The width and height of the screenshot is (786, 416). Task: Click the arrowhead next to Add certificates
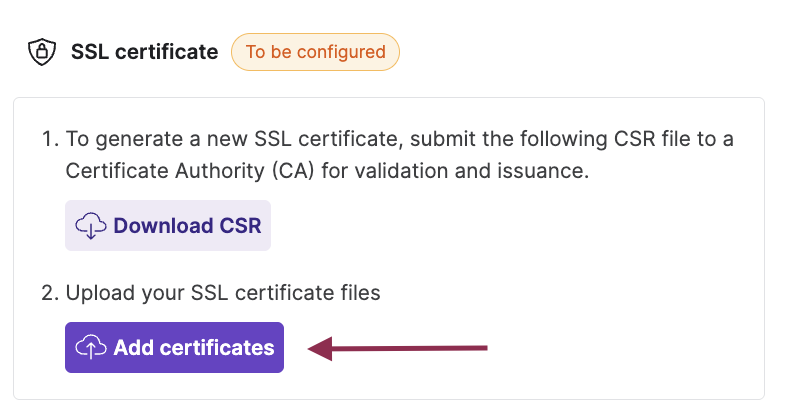click(320, 348)
